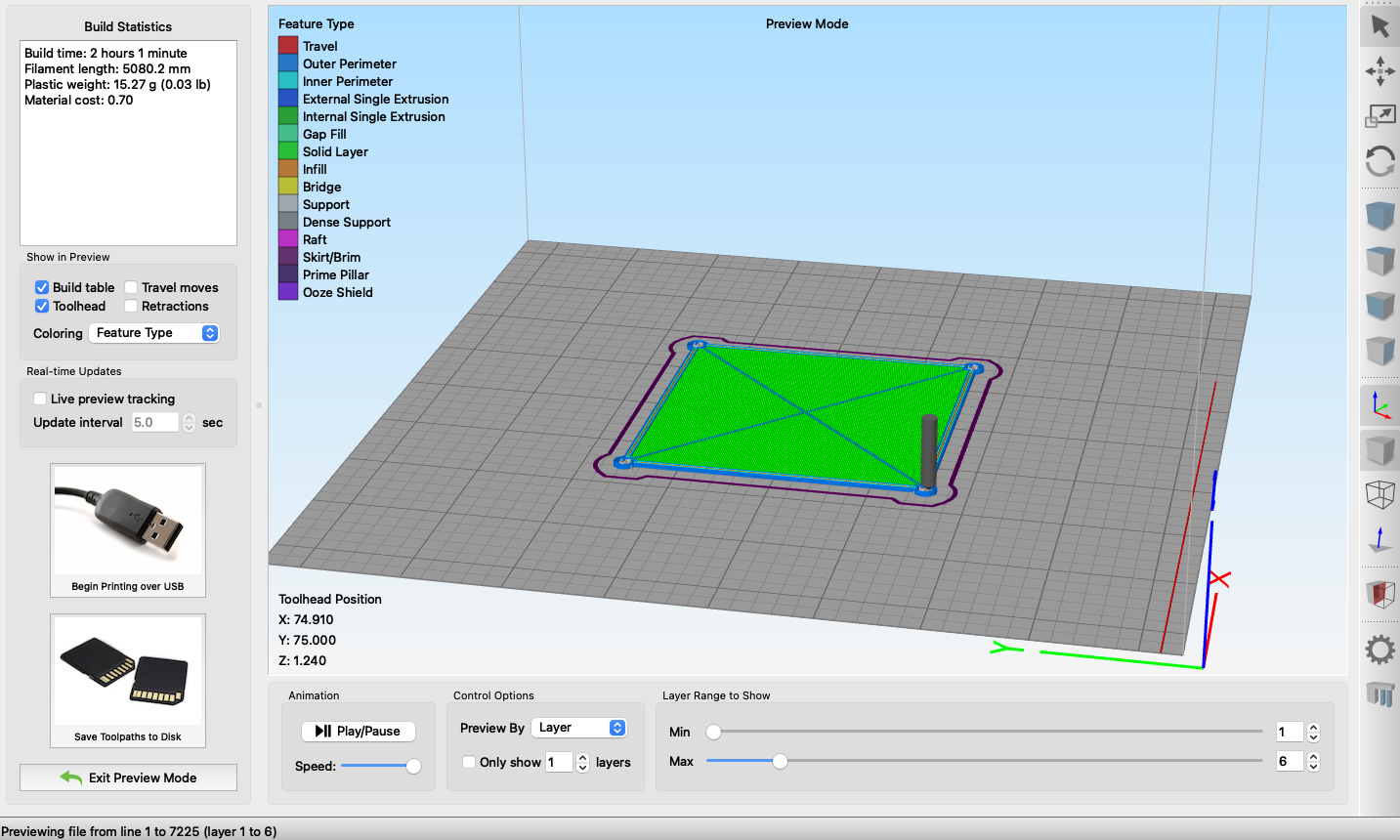
Task: Open the Coloring Feature Type dropdown
Action: tap(154, 333)
